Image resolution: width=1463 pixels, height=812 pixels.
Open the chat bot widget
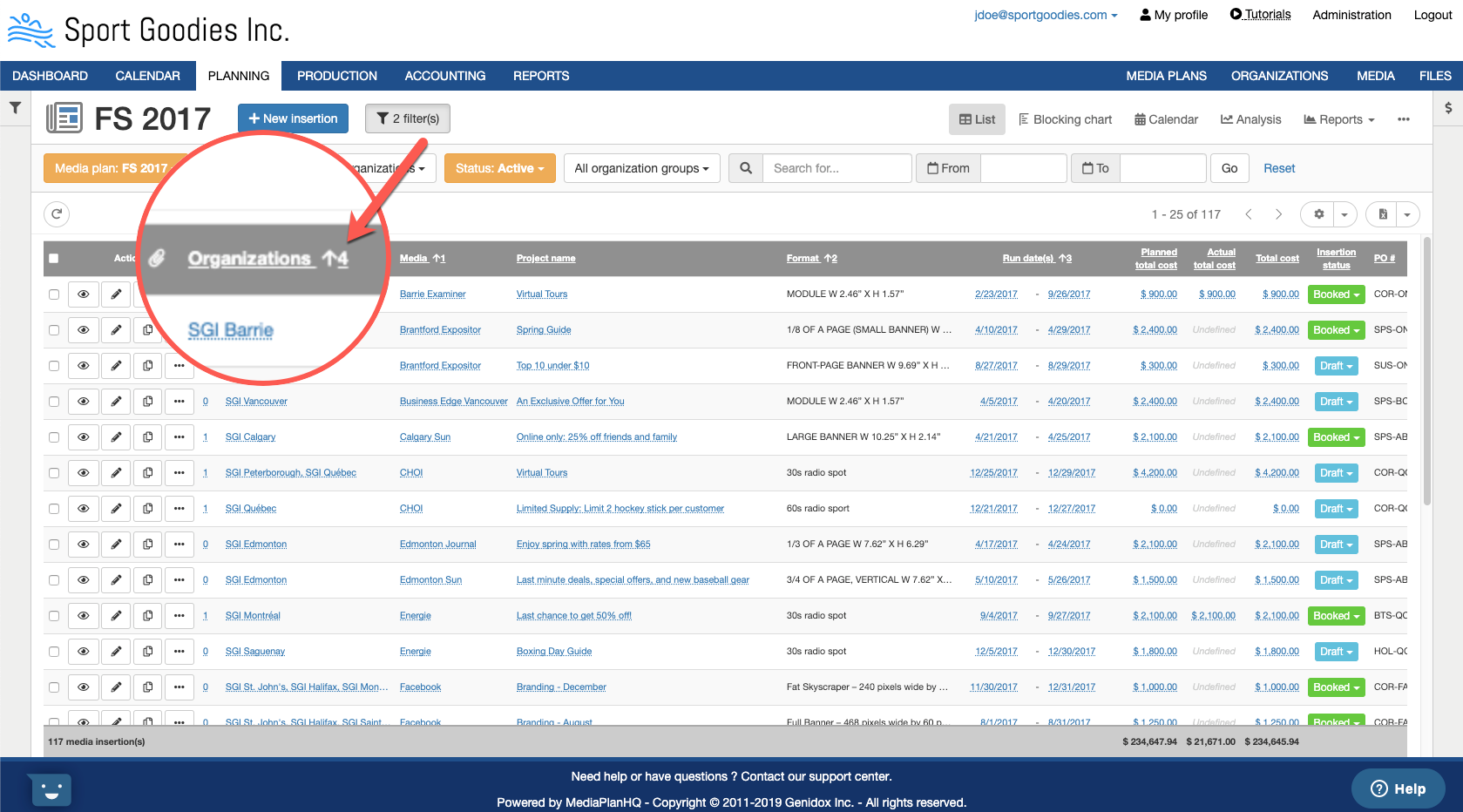click(x=51, y=790)
